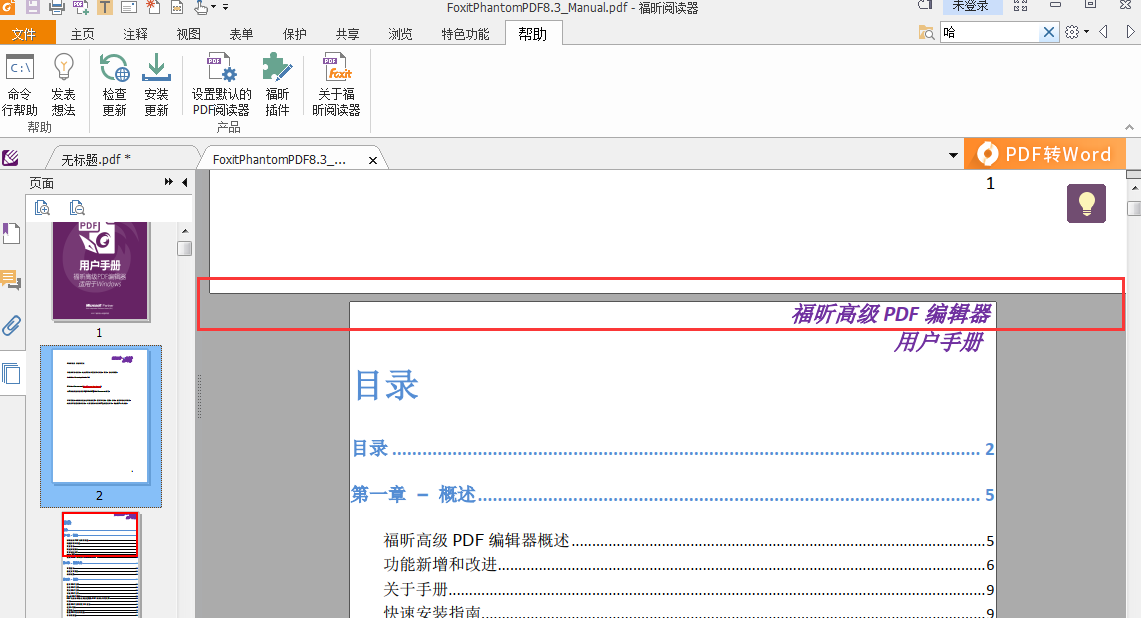Open the 特色功能 ribbon tab
The width and height of the screenshot is (1141, 618).
466,34
